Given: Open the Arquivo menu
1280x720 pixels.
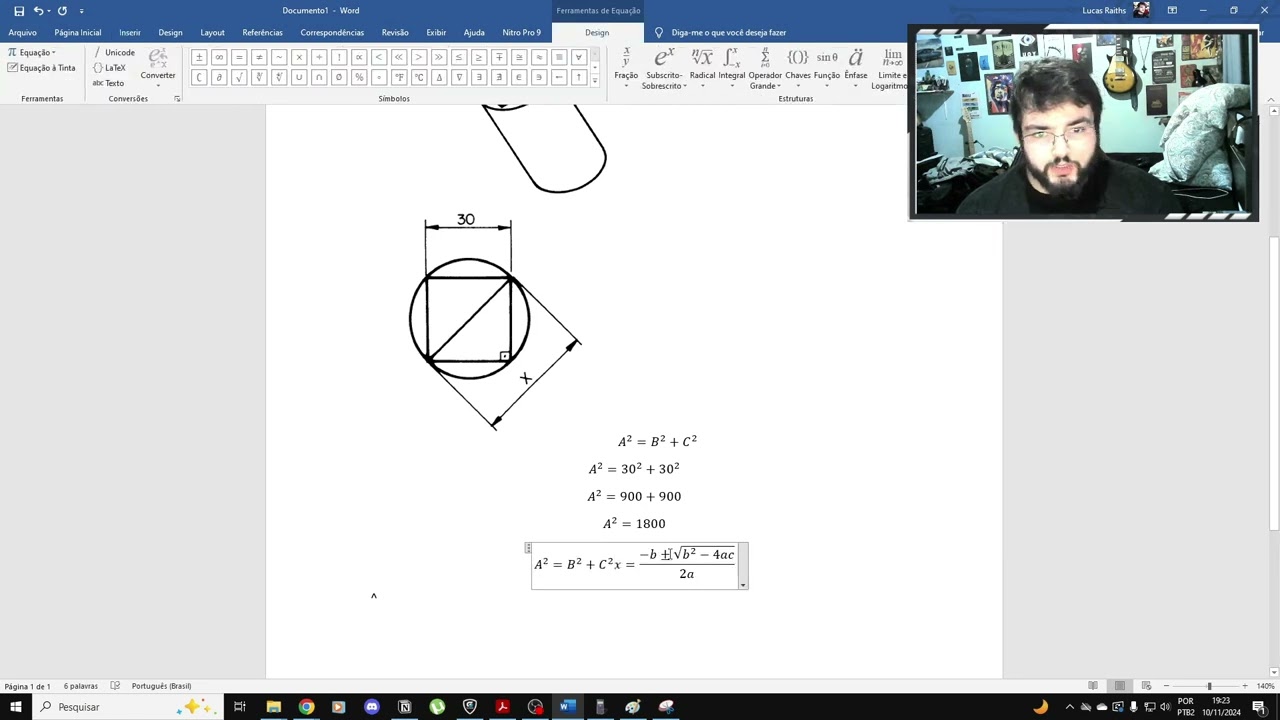Looking at the screenshot, I should (x=22, y=33).
